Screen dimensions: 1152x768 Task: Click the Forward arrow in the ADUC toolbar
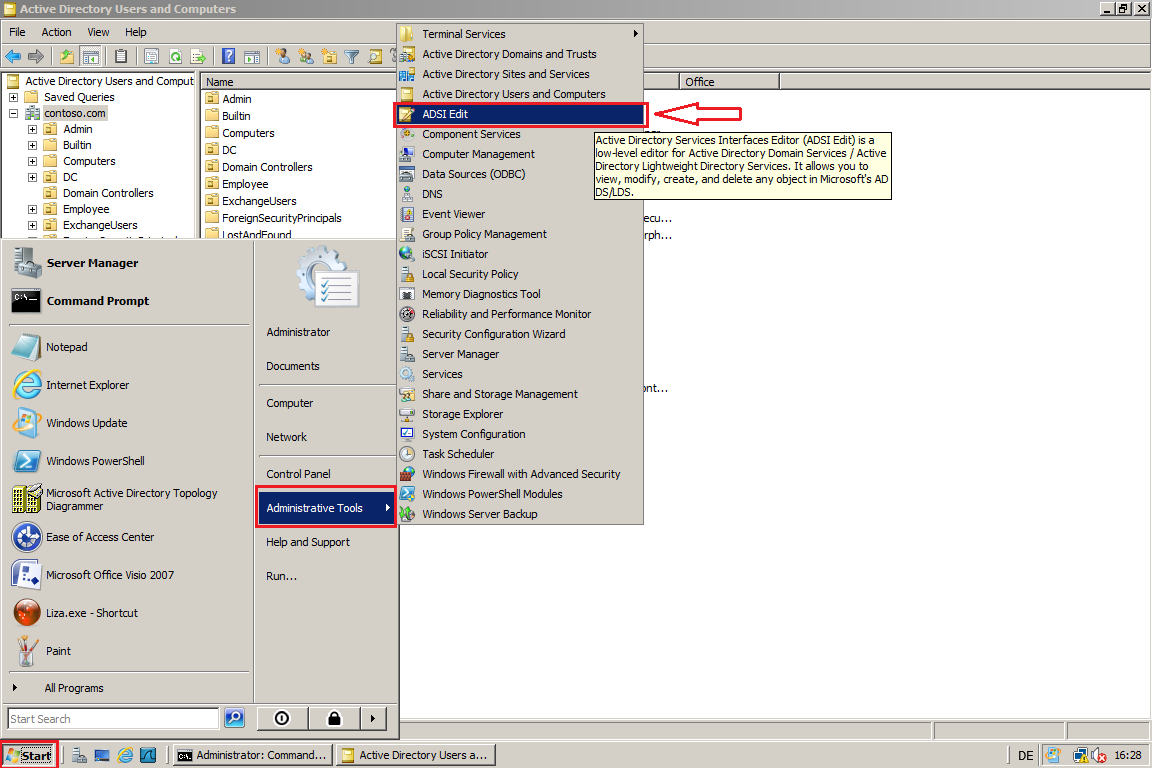pos(36,56)
